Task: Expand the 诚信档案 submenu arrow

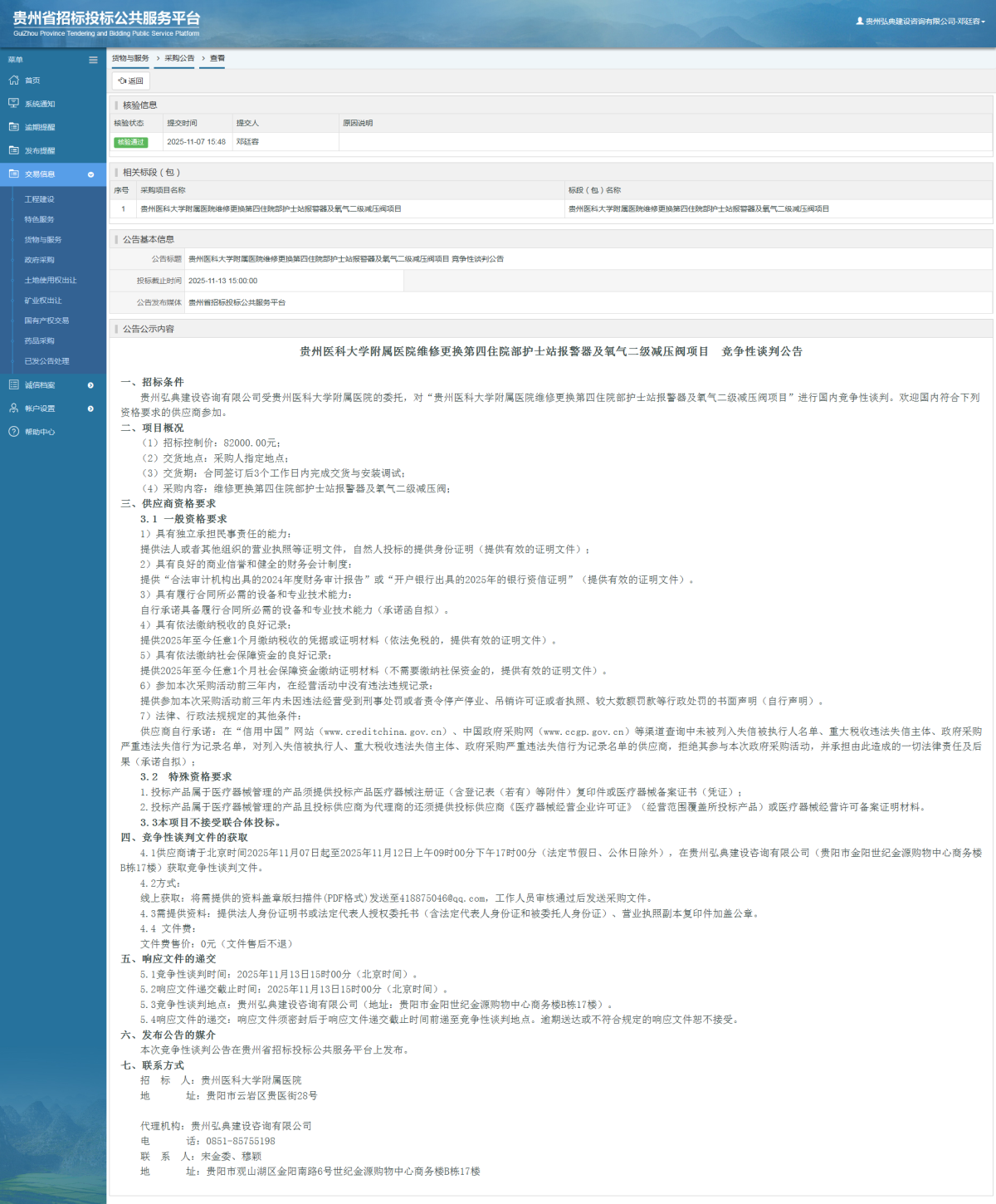Action: [x=90, y=385]
